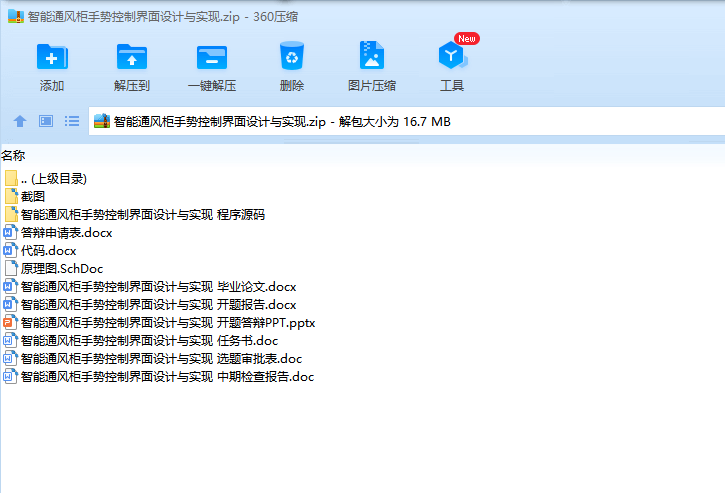Click the doc icon of 任务书.doc
725x493 pixels.
tap(10, 341)
